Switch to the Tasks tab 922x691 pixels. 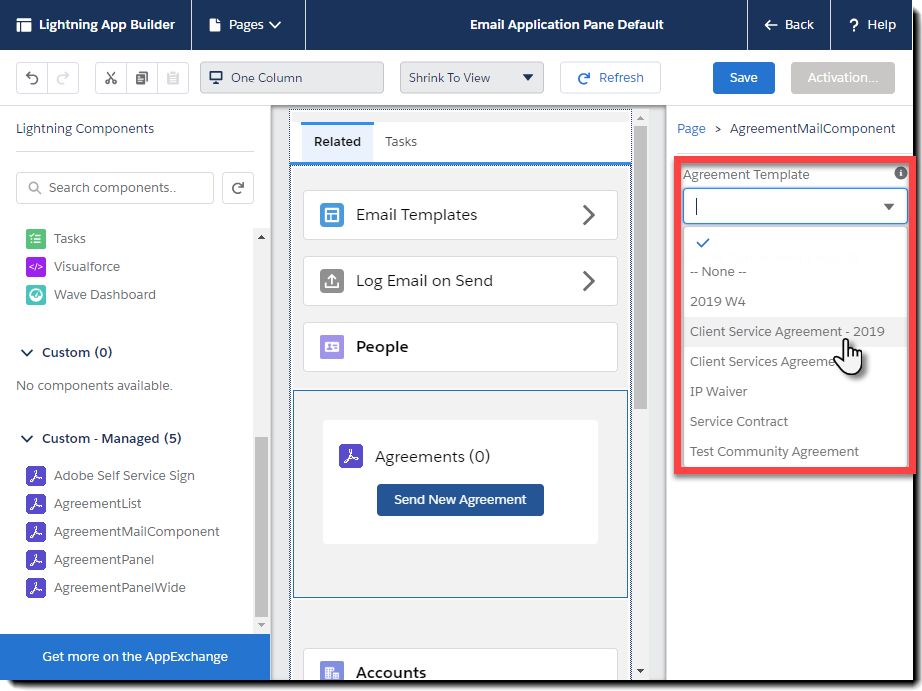401,142
